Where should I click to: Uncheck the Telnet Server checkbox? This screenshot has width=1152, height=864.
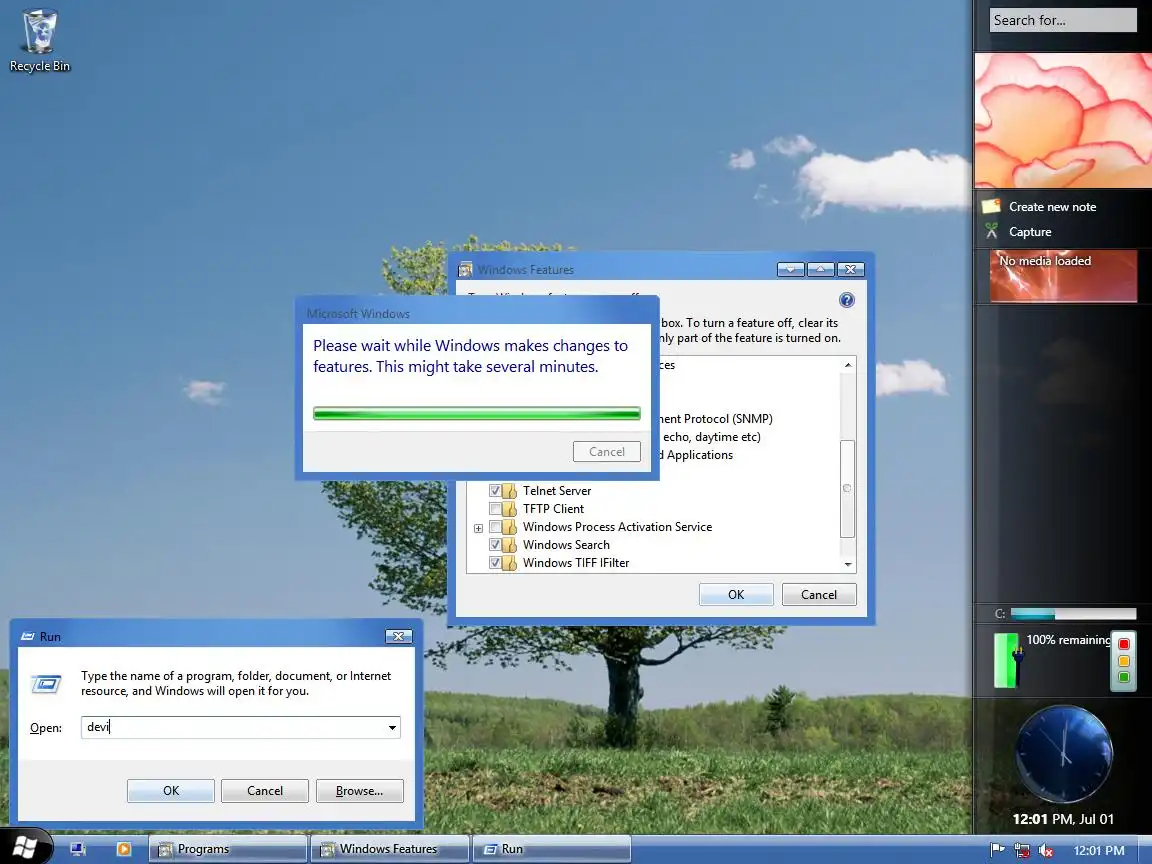[495, 491]
